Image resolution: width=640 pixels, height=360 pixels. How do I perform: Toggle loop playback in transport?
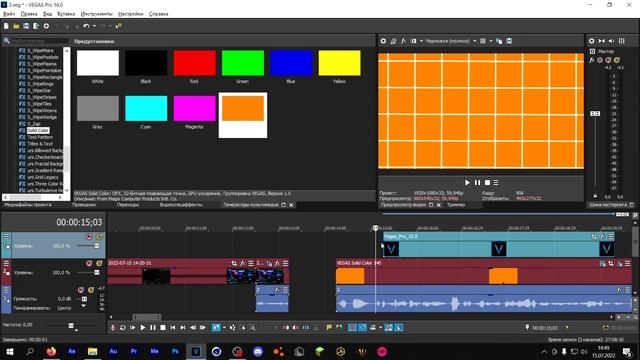click(122, 327)
